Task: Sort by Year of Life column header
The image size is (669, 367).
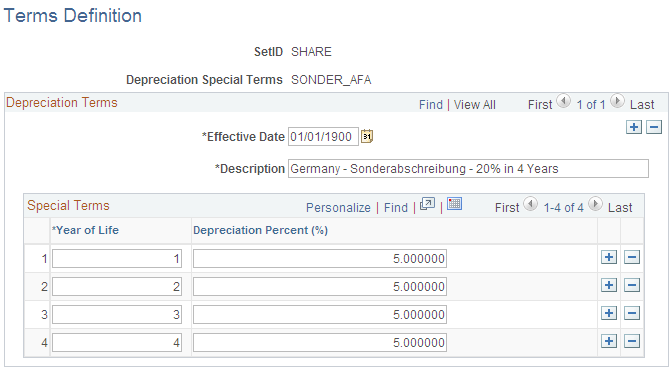Action: [x=85, y=230]
